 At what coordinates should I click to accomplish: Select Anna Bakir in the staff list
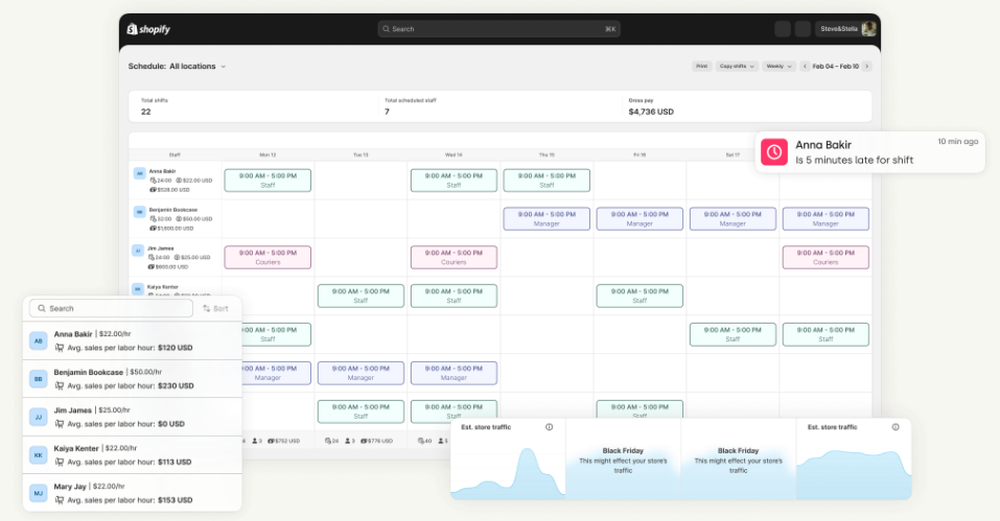pyautogui.click(x=133, y=341)
